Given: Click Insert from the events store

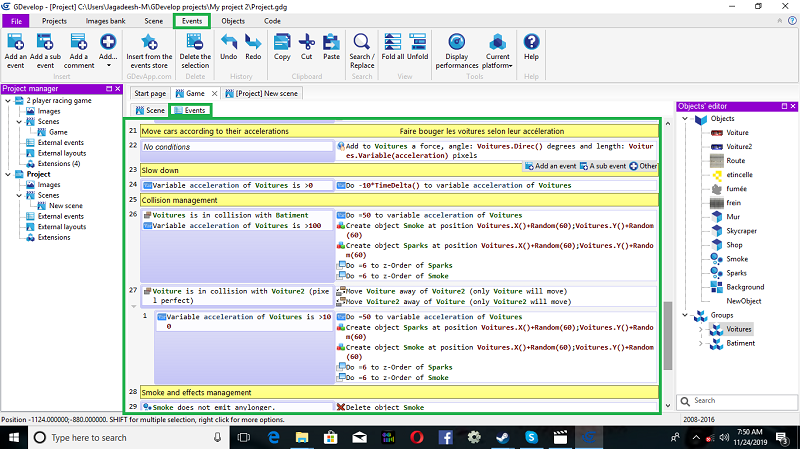Looking at the screenshot, I should [150, 42].
